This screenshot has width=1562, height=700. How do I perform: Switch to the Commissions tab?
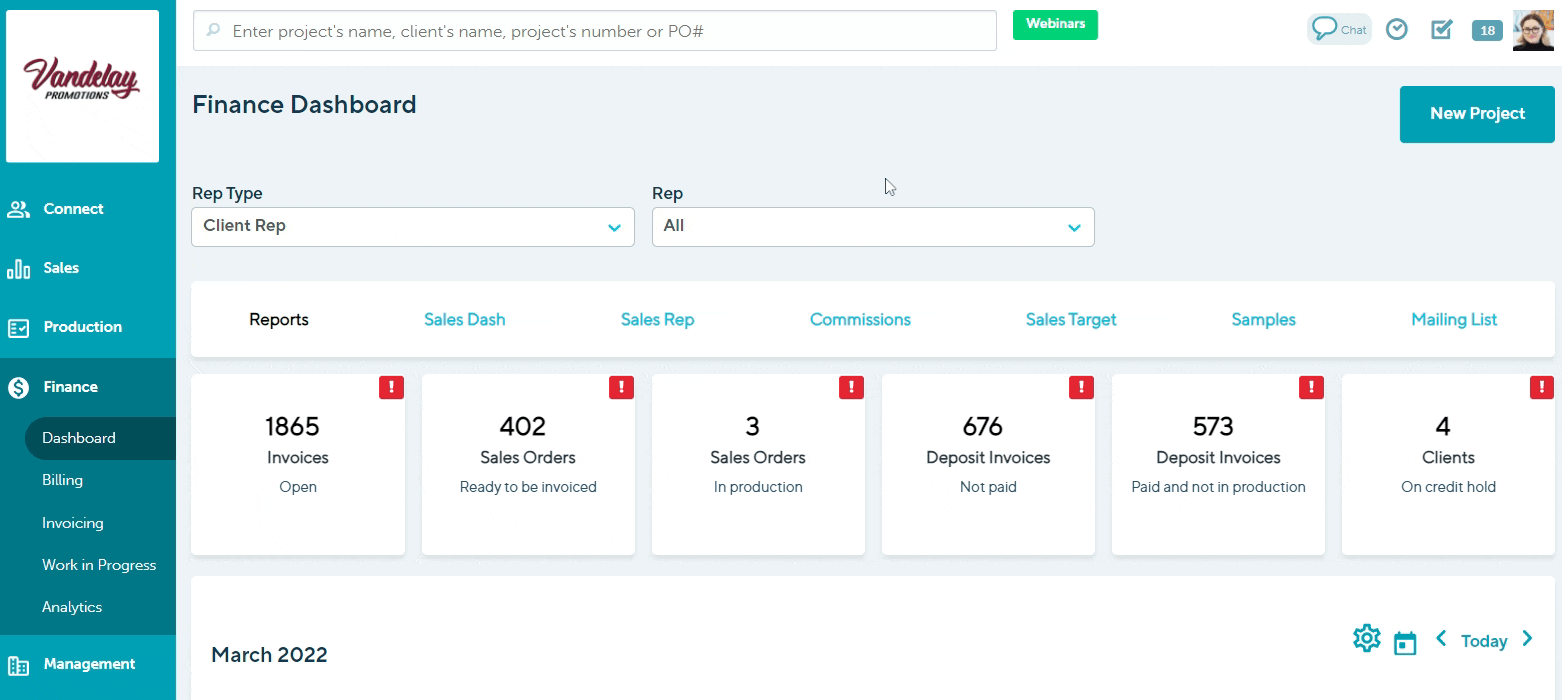coord(860,320)
